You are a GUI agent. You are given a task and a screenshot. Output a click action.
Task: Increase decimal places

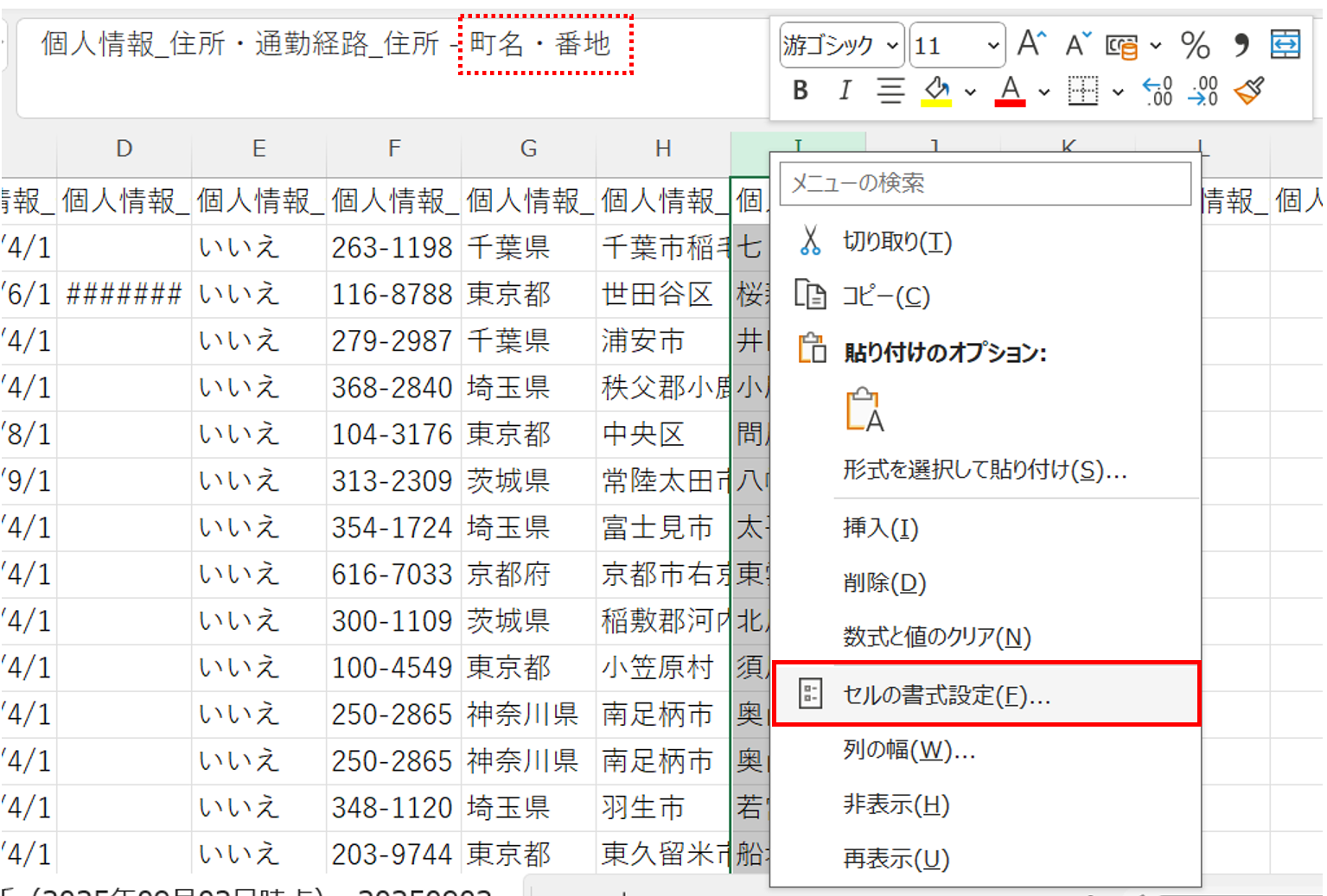point(1158,91)
